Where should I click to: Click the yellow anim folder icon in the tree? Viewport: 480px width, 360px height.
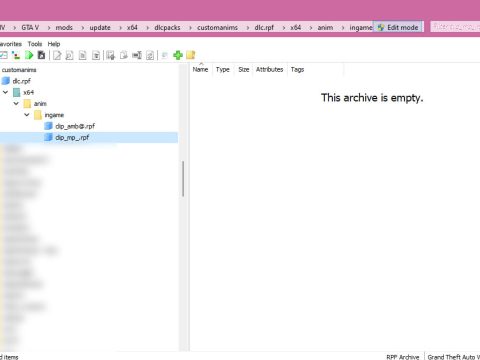[27, 104]
